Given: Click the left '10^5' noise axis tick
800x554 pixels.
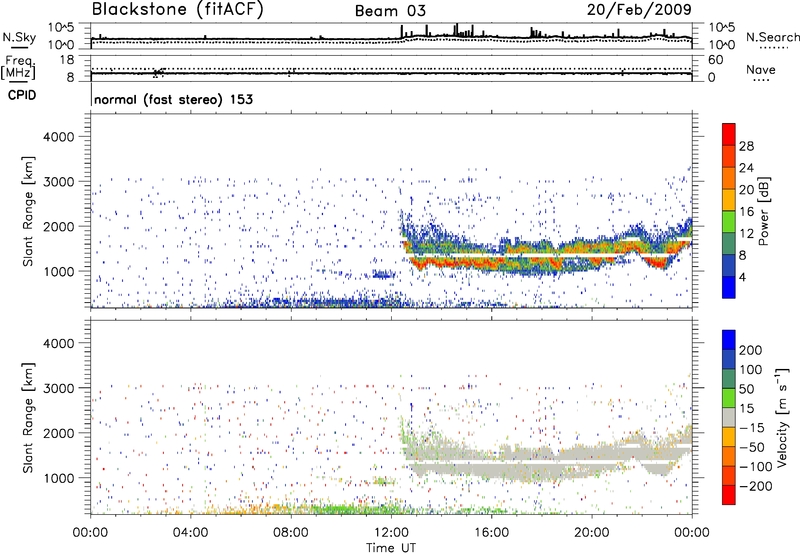Looking at the screenshot, I should click(61, 28).
